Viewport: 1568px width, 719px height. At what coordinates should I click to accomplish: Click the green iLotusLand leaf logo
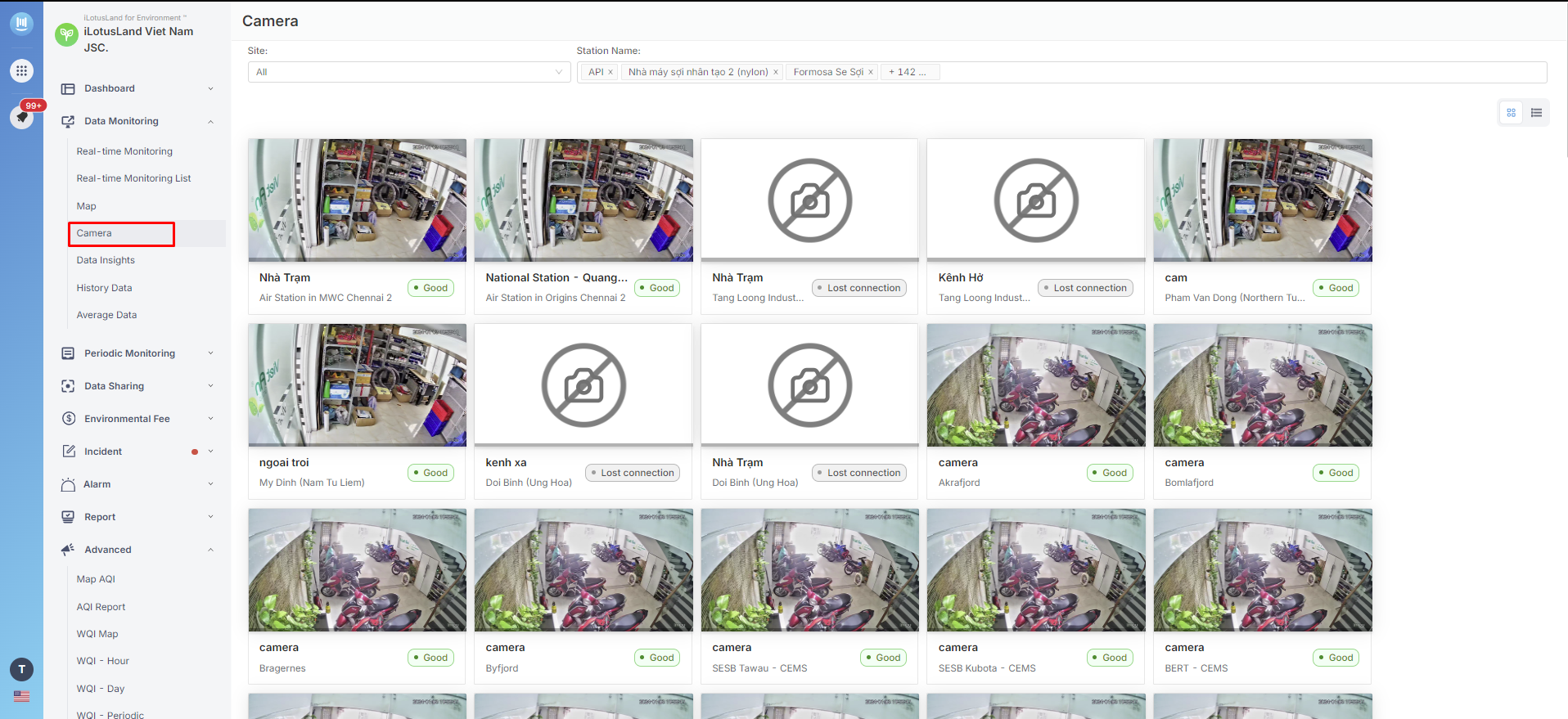tap(66, 34)
